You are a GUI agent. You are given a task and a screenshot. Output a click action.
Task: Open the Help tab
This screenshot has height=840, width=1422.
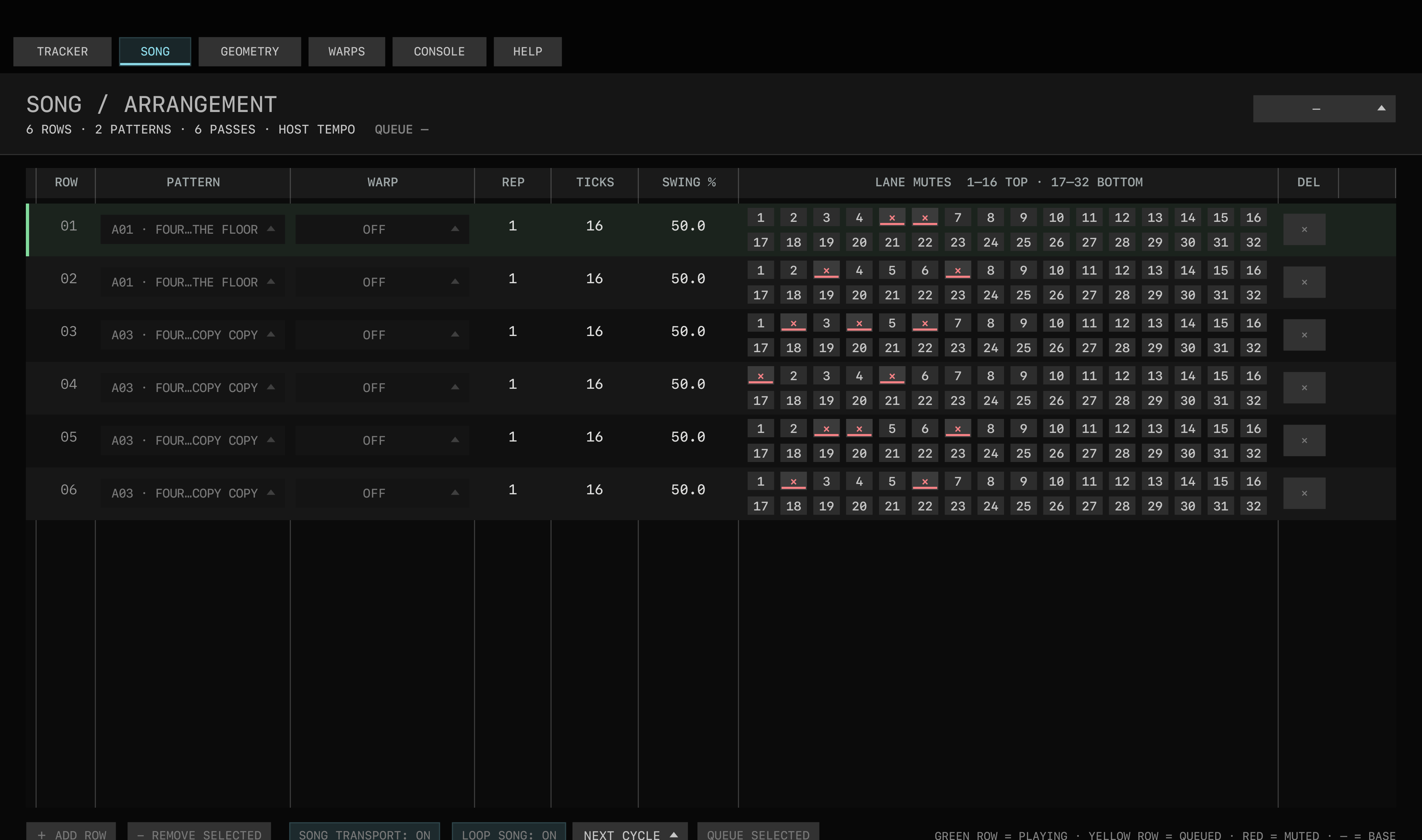528,51
